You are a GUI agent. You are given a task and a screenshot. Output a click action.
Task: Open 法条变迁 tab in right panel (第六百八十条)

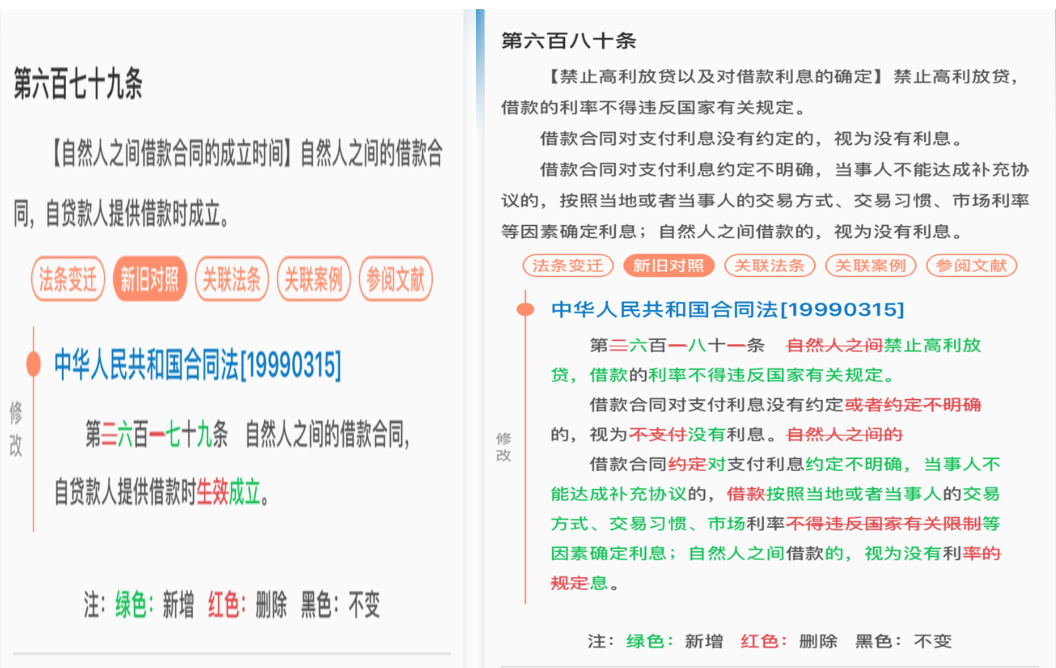tap(568, 266)
